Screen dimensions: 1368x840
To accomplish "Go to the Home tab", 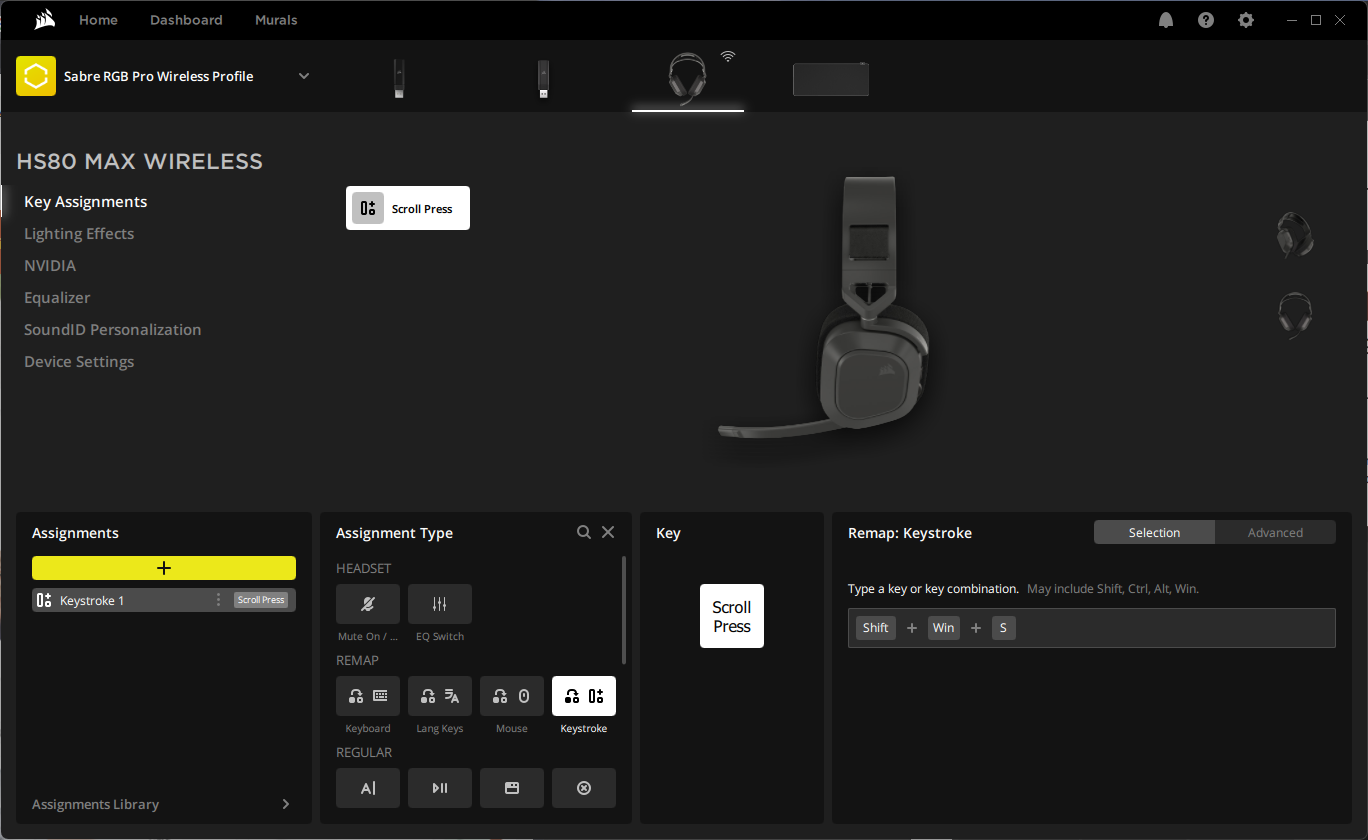I will pos(98,20).
